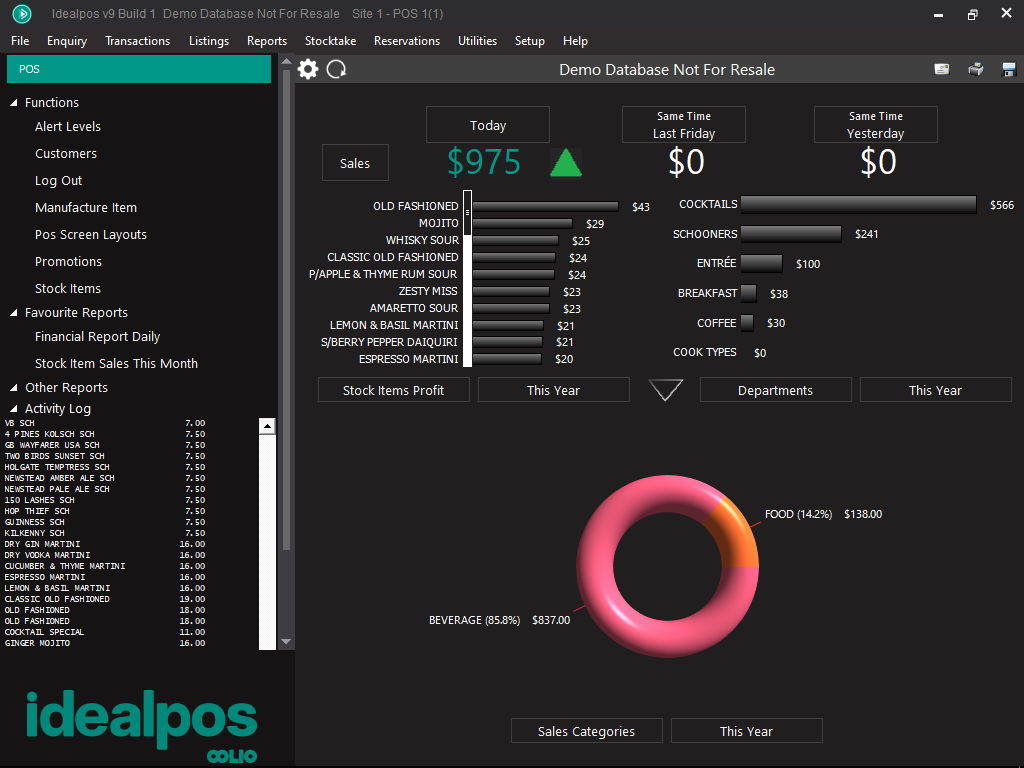This screenshot has width=1024, height=768.
Task: Collapse the Activity Log section
Action: [14, 409]
